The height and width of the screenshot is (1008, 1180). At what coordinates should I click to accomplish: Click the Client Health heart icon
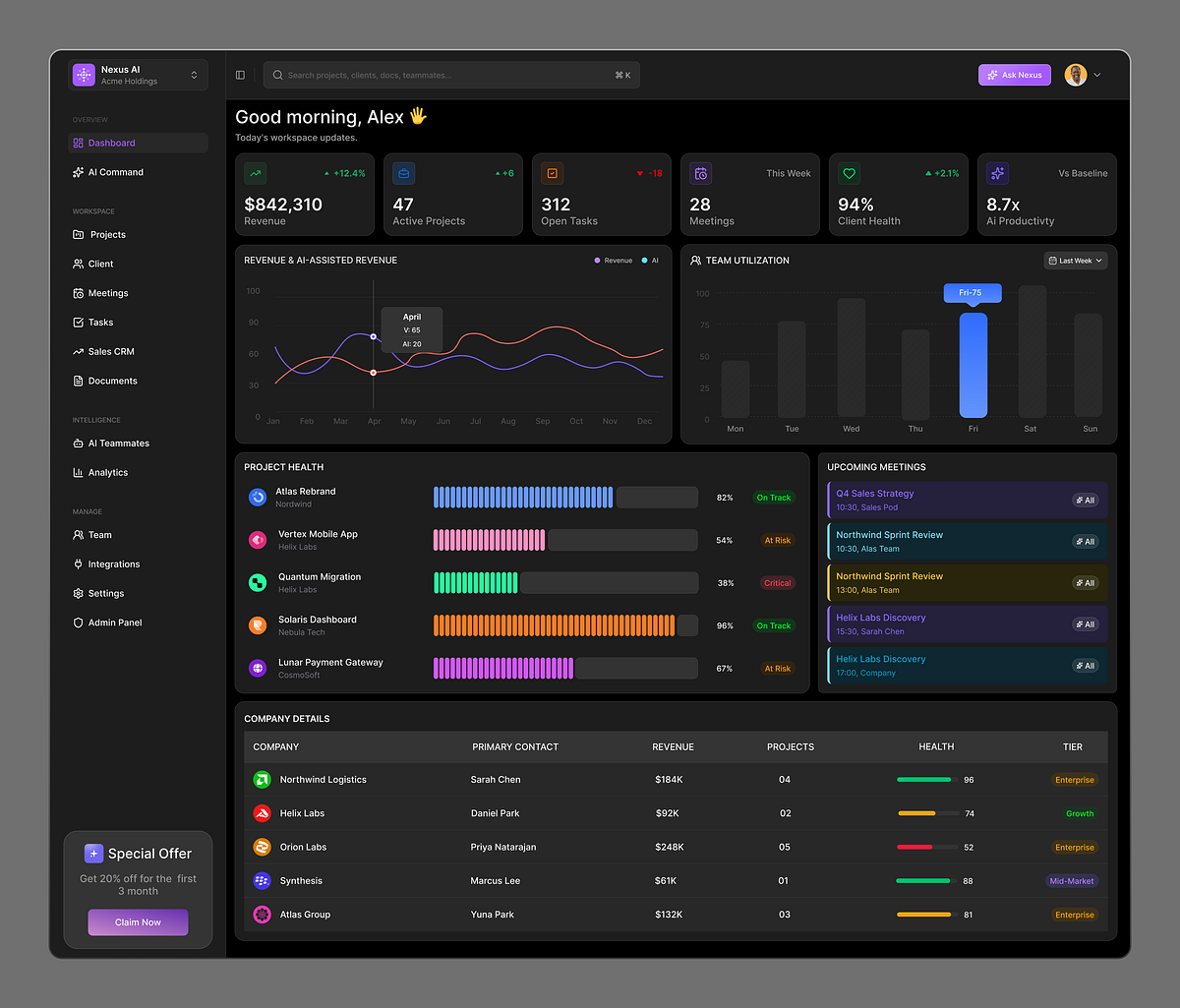[x=850, y=173]
